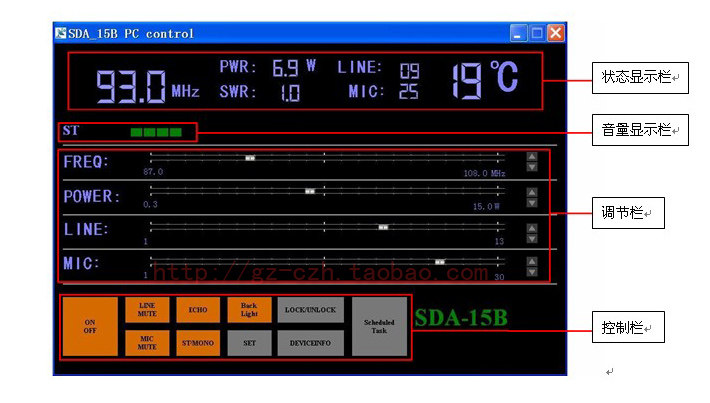Click the MIC level down arrow
The width and height of the screenshot is (710, 403).
[x=532, y=272]
